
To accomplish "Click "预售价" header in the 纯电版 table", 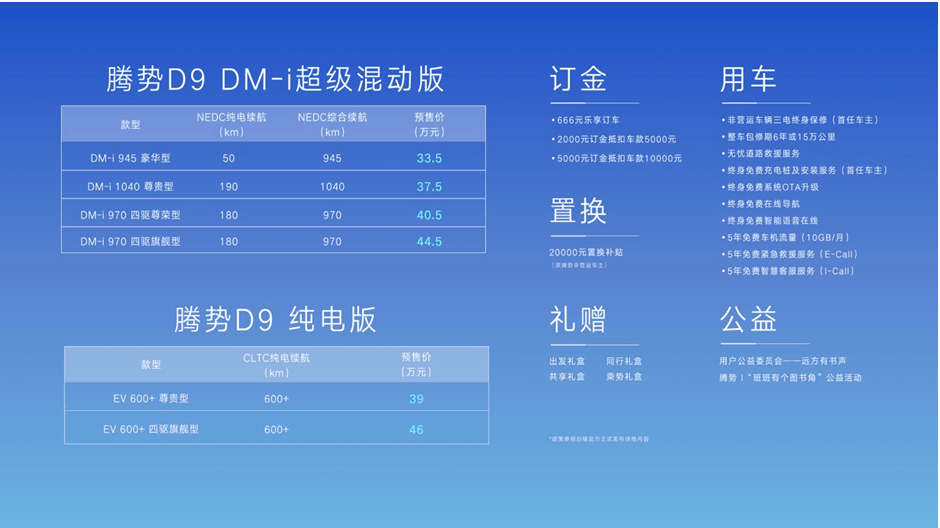I will 416,365.
